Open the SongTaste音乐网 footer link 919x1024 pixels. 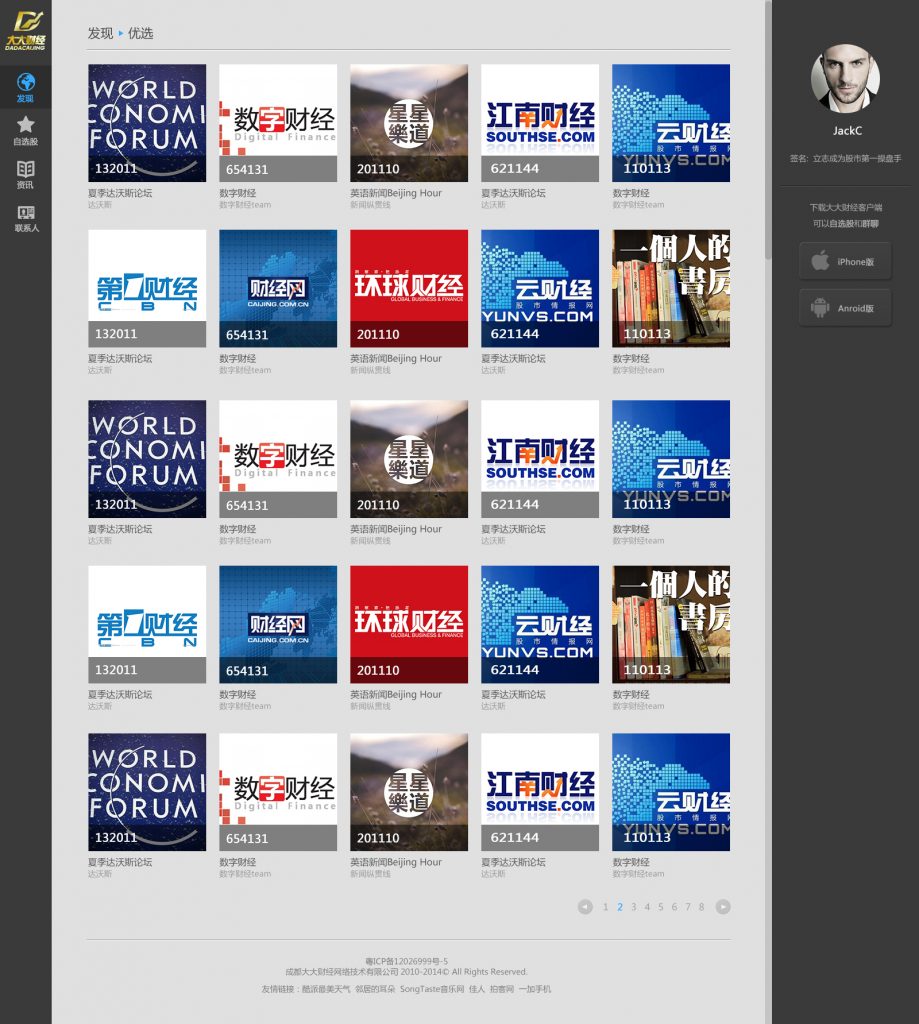[432, 989]
